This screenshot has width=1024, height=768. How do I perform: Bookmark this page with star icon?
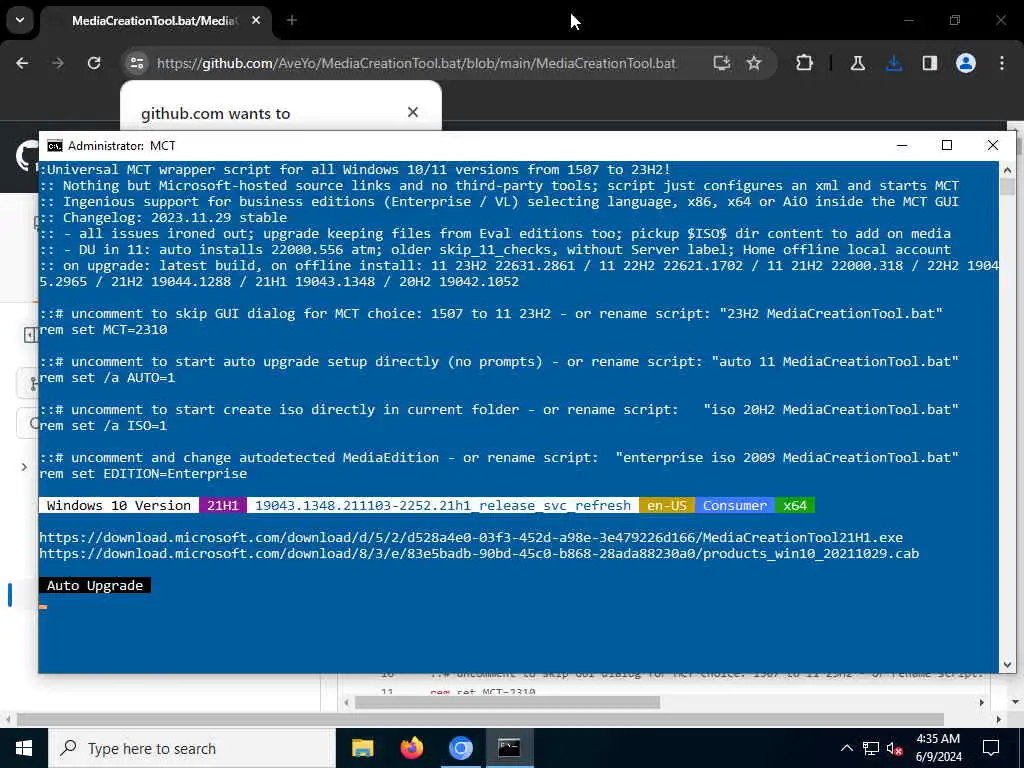tap(754, 63)
